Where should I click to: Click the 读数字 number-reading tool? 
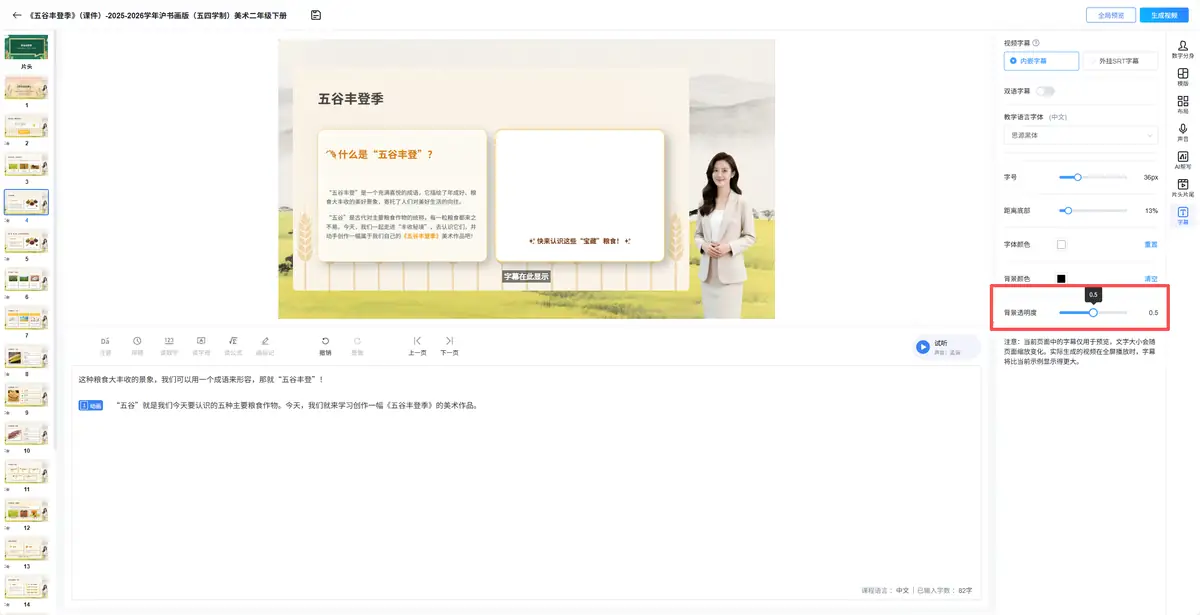pyautogui.click(x=169, y=346)
